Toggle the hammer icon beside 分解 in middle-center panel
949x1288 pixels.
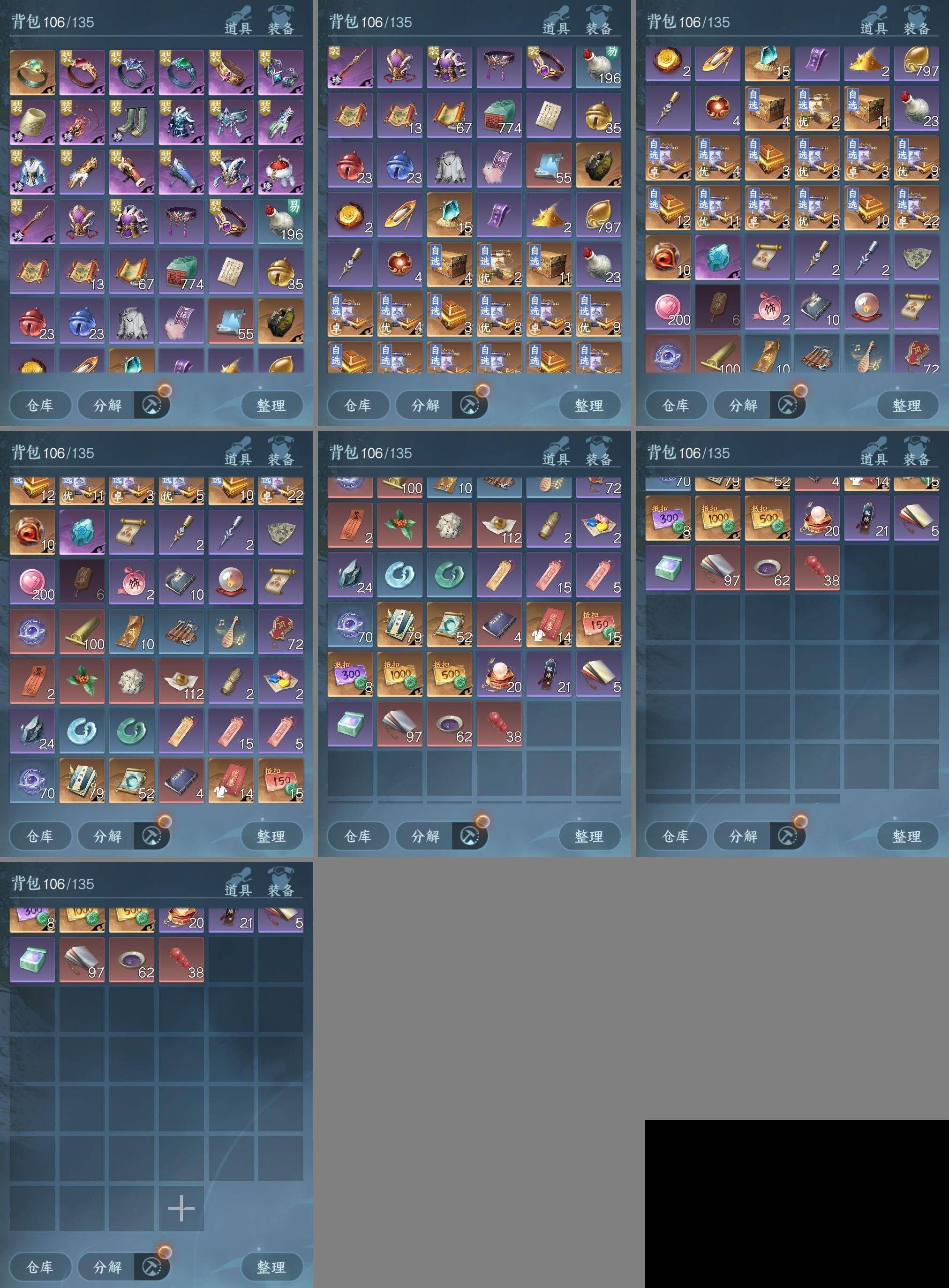470,836
